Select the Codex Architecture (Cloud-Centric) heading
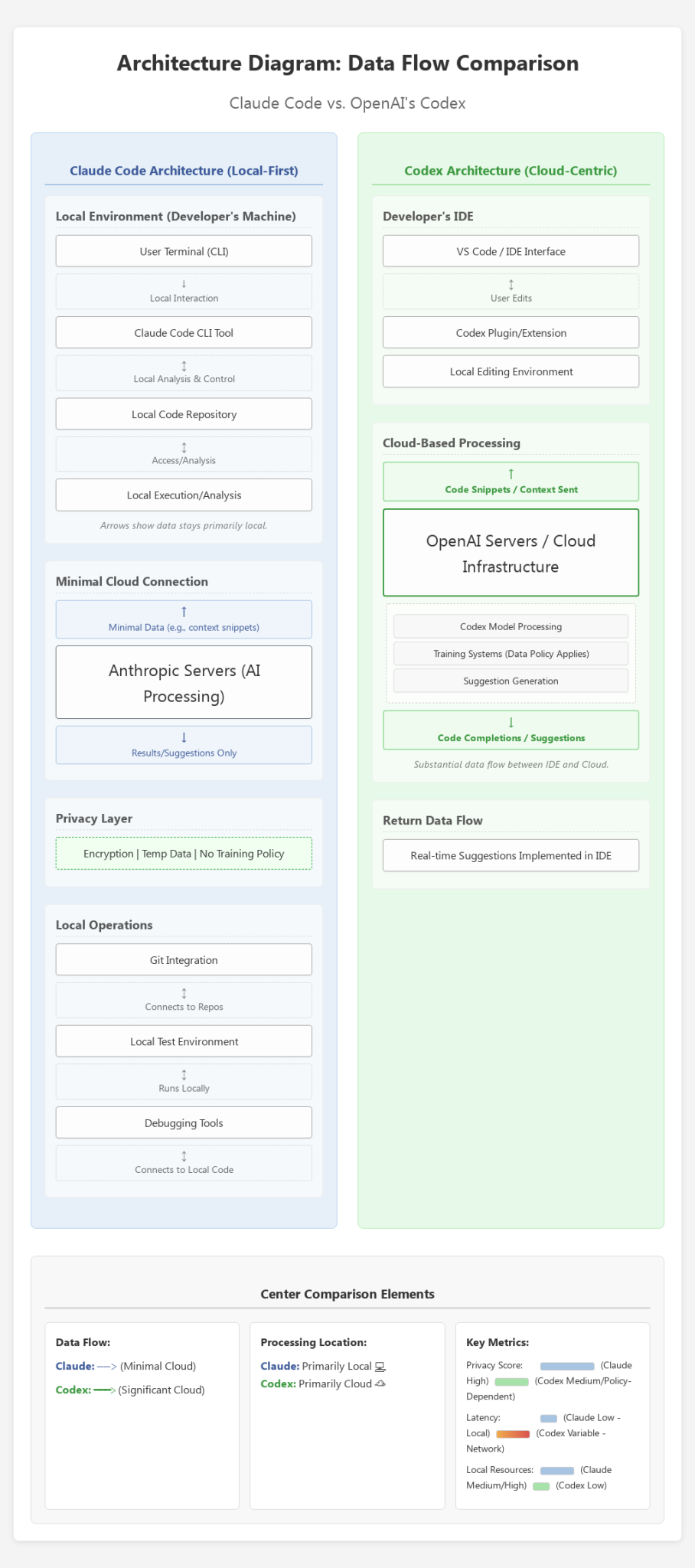Image resolution: width=695 pixels, height=1568 pixels. pyautogui.click(x=511, y=171)
